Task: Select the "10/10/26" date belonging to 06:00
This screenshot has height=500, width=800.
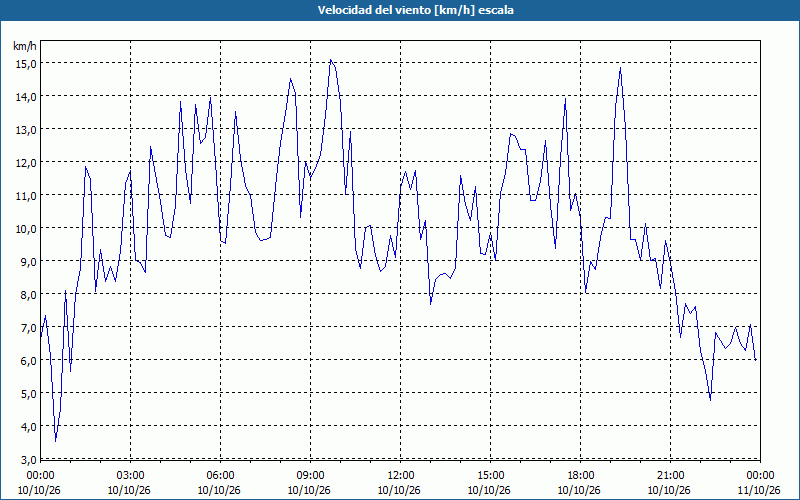Action: click(x=219, y=490)
